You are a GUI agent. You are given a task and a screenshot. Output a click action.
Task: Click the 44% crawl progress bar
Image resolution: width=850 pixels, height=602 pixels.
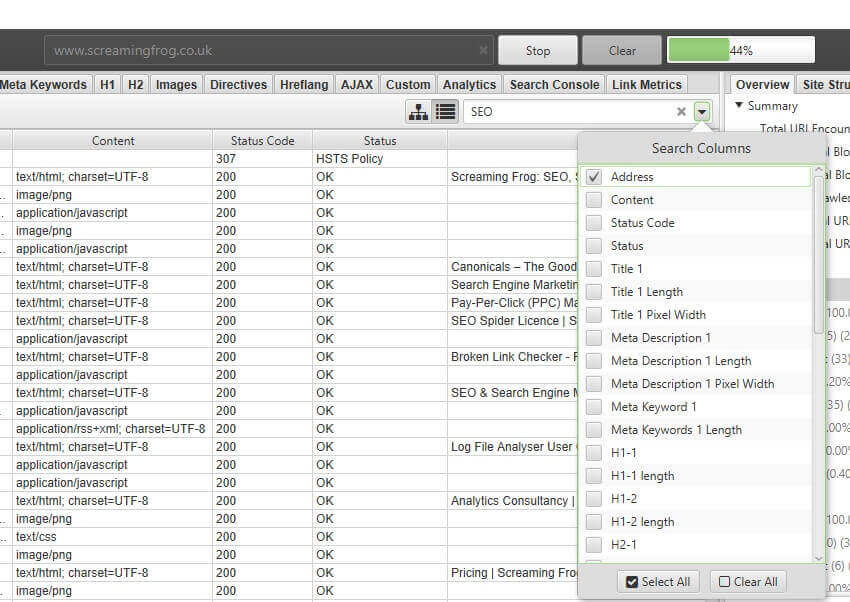[740, 50]
